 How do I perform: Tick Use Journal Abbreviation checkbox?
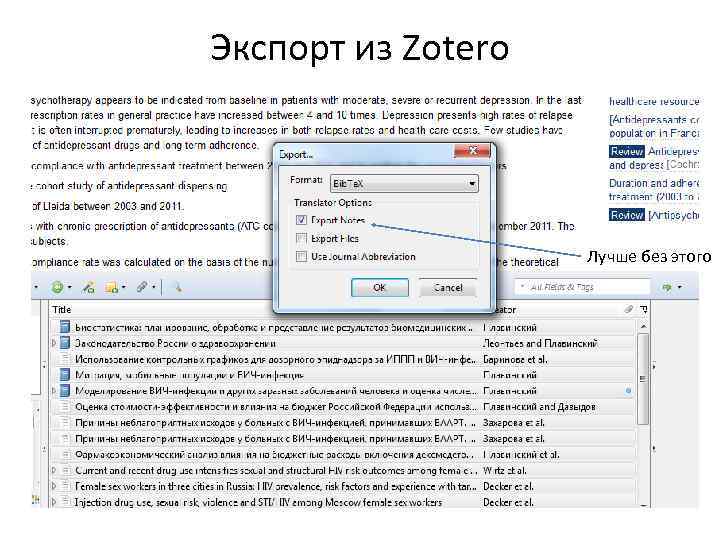[x=301, y=256]
